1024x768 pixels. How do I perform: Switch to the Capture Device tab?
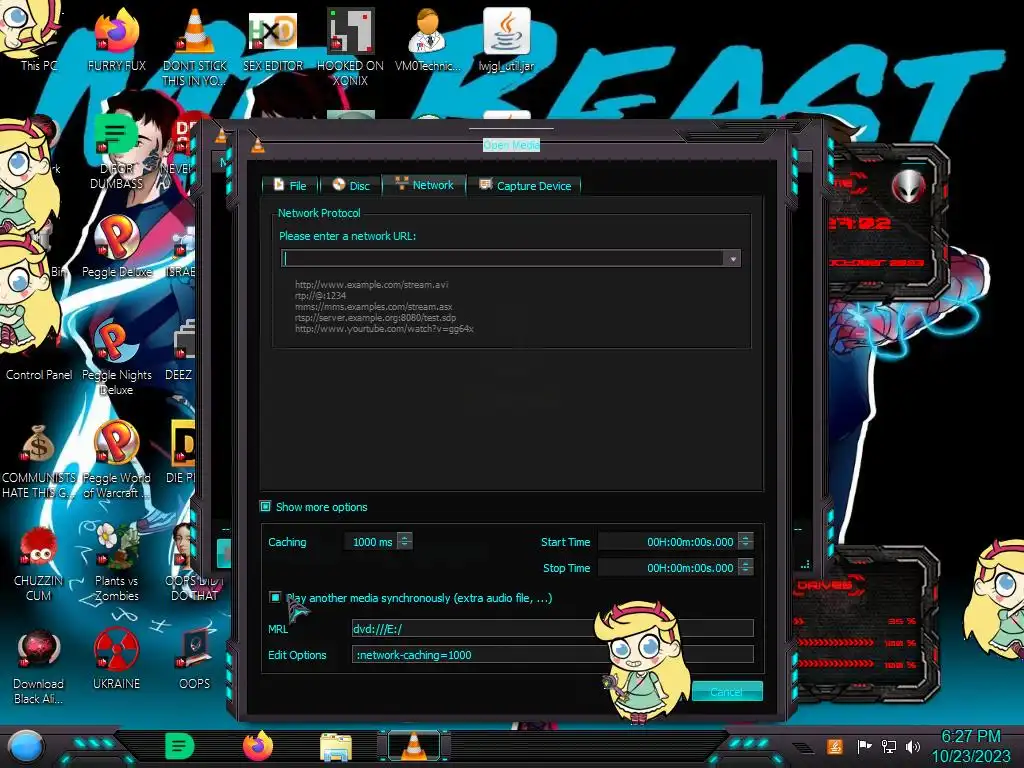coord(525,185)
